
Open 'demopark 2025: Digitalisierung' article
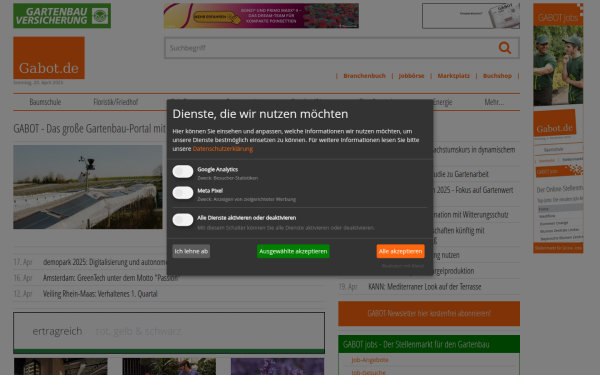pos(105,262)
